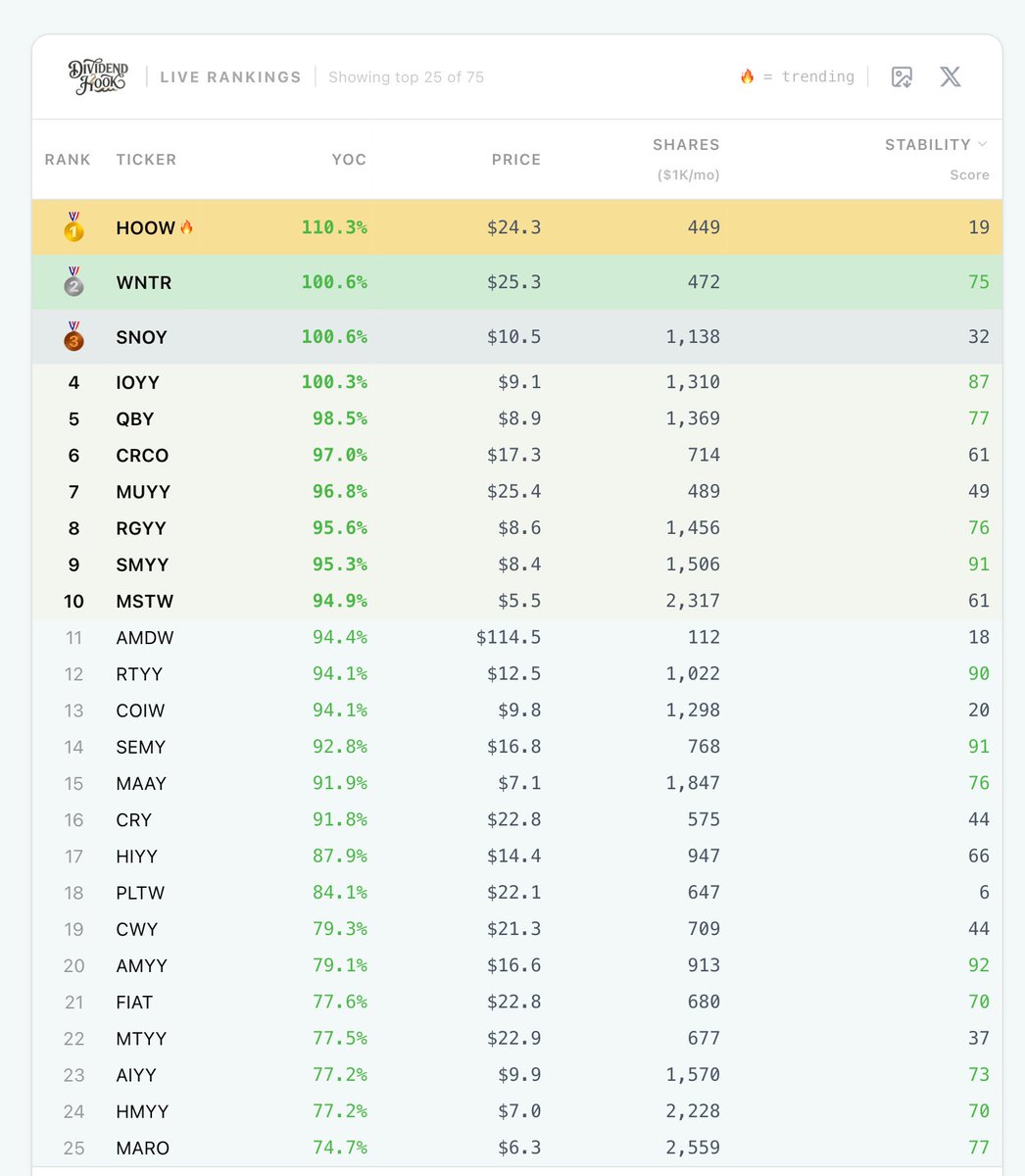
Task: Select the MARO row at rank 25
Action: 516,1148
